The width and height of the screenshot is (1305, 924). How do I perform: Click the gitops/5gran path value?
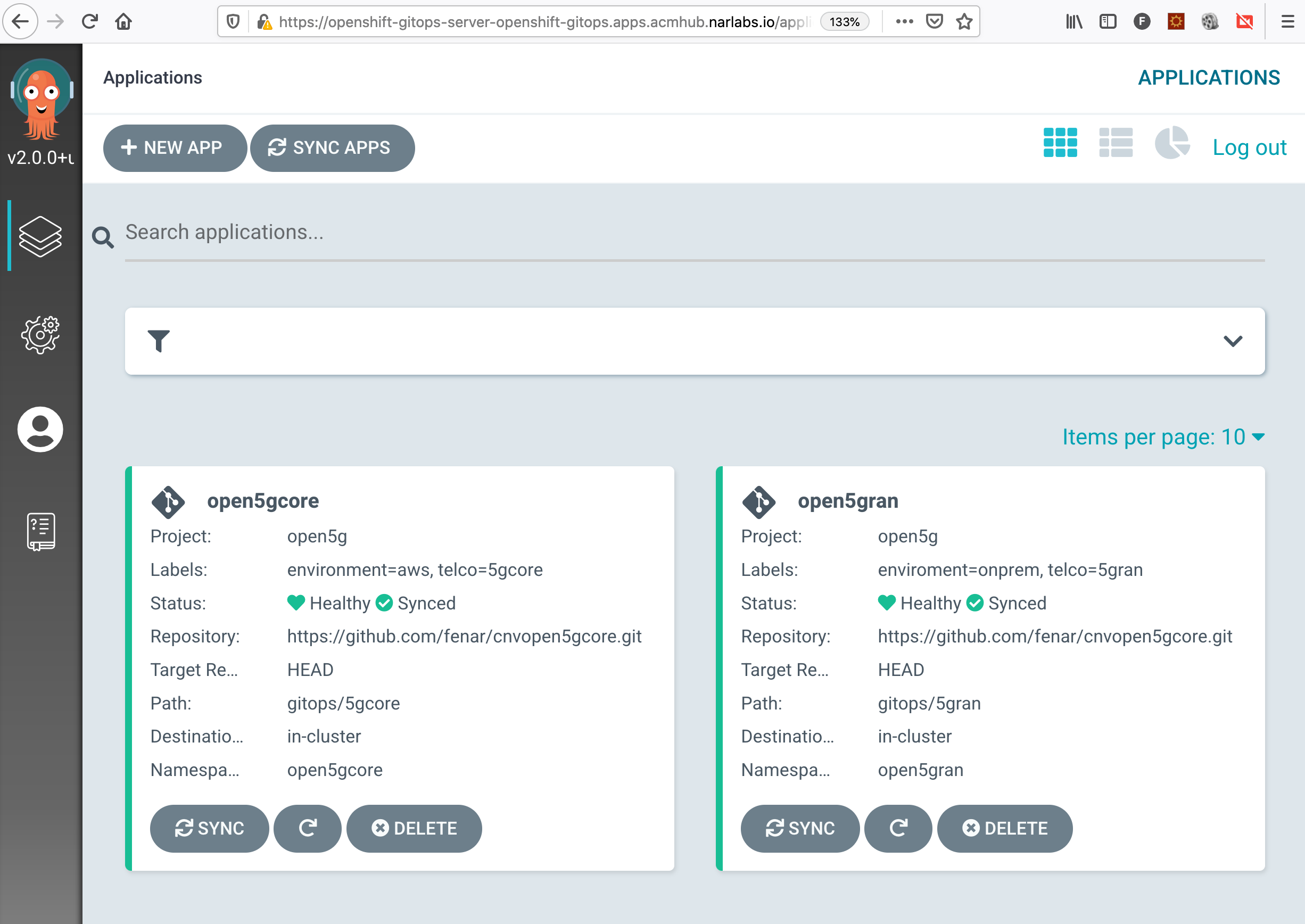[929, 703]
